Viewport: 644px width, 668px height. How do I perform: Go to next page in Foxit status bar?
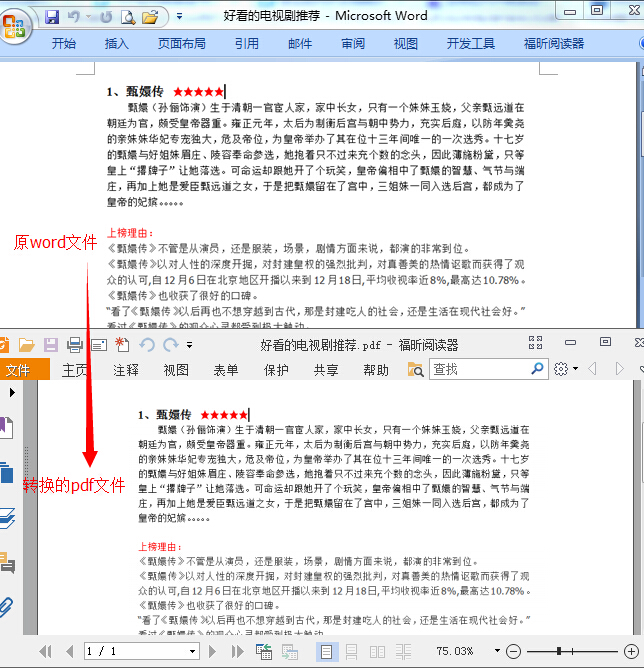coord(213,651)
